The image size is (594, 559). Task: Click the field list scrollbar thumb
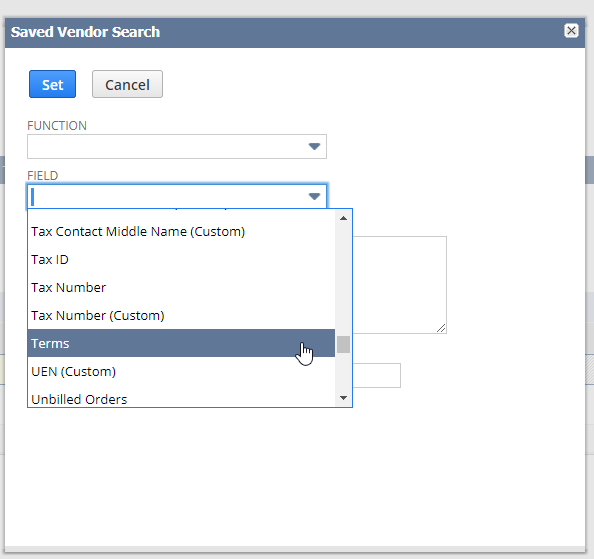coord(344,344)
